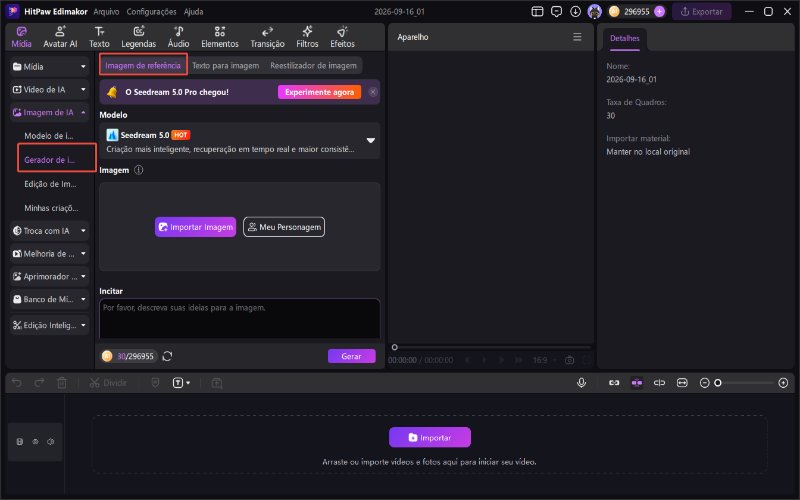Select the Detalhes tab

tap(624, 38)
